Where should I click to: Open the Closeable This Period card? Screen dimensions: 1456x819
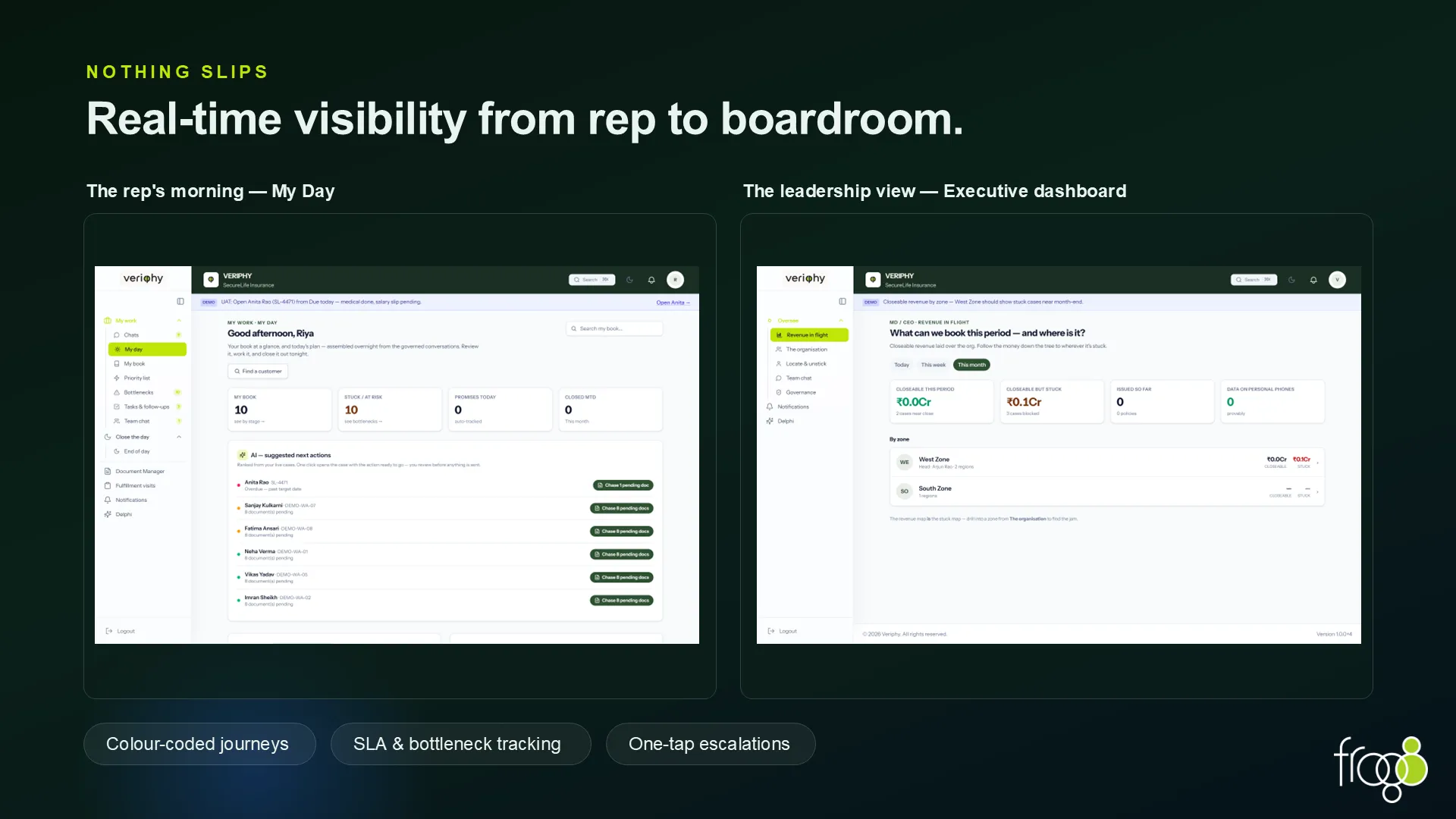pyautogui.click(x=941, y=401)
